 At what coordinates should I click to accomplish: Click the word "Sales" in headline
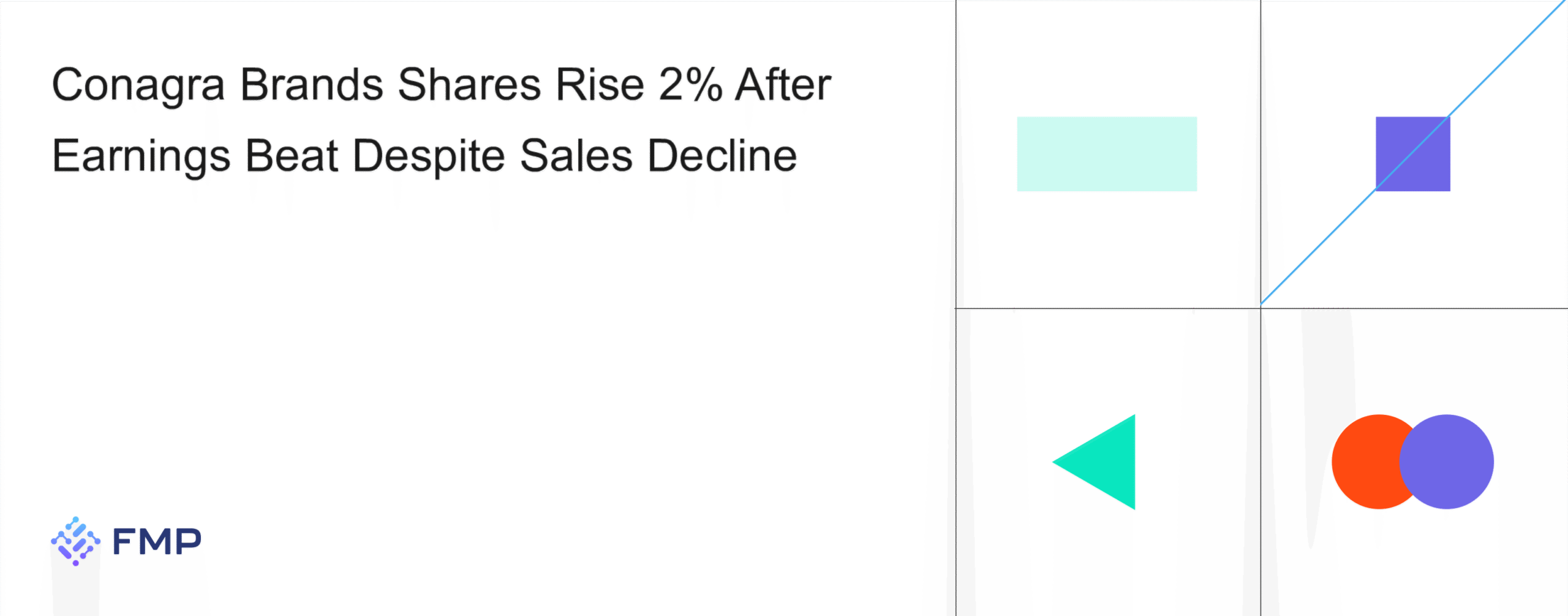(576, 156)
